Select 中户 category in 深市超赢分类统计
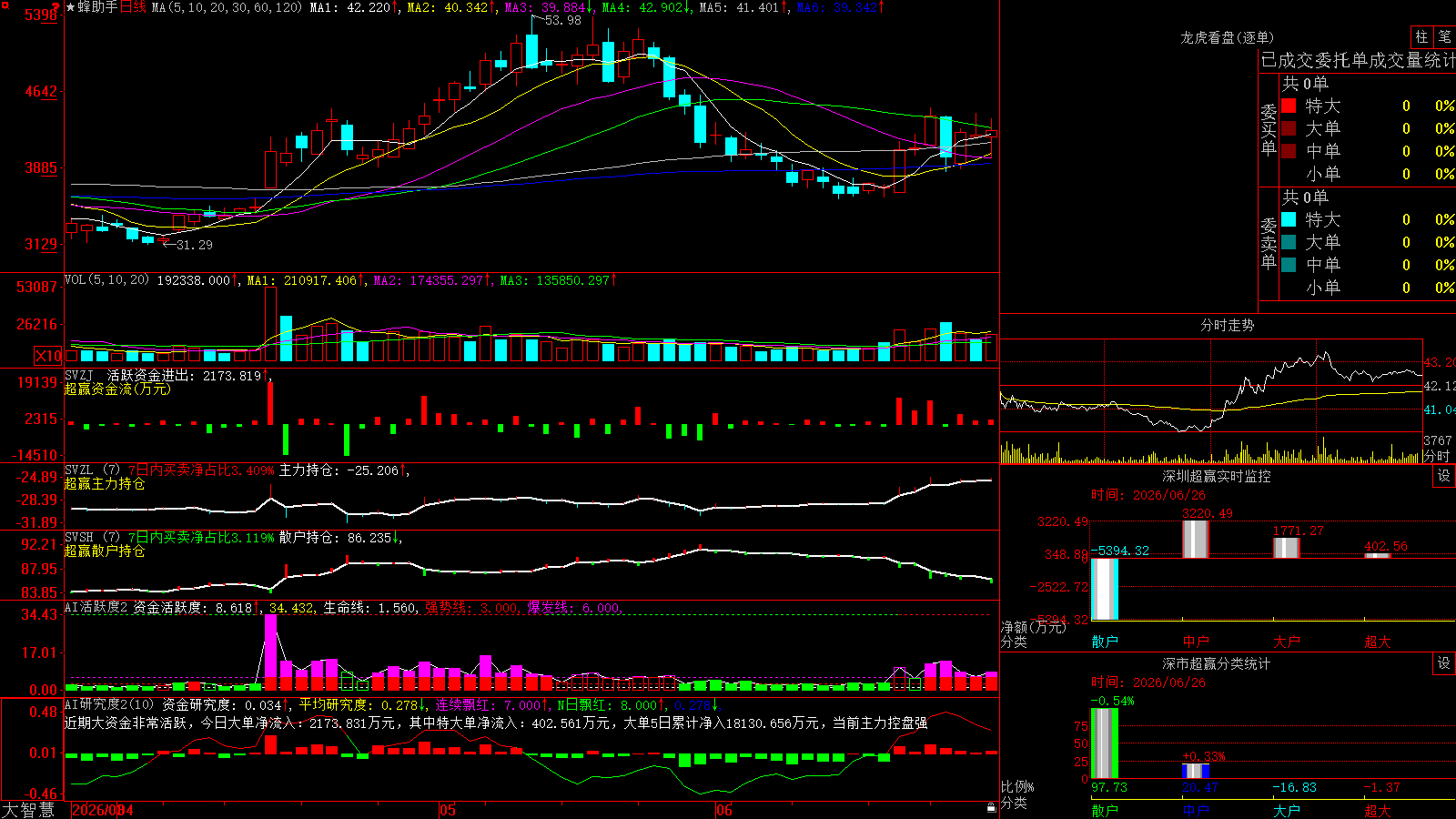Image resolution: width=1456 pixels, height=819 pixels. point(1196,810)
